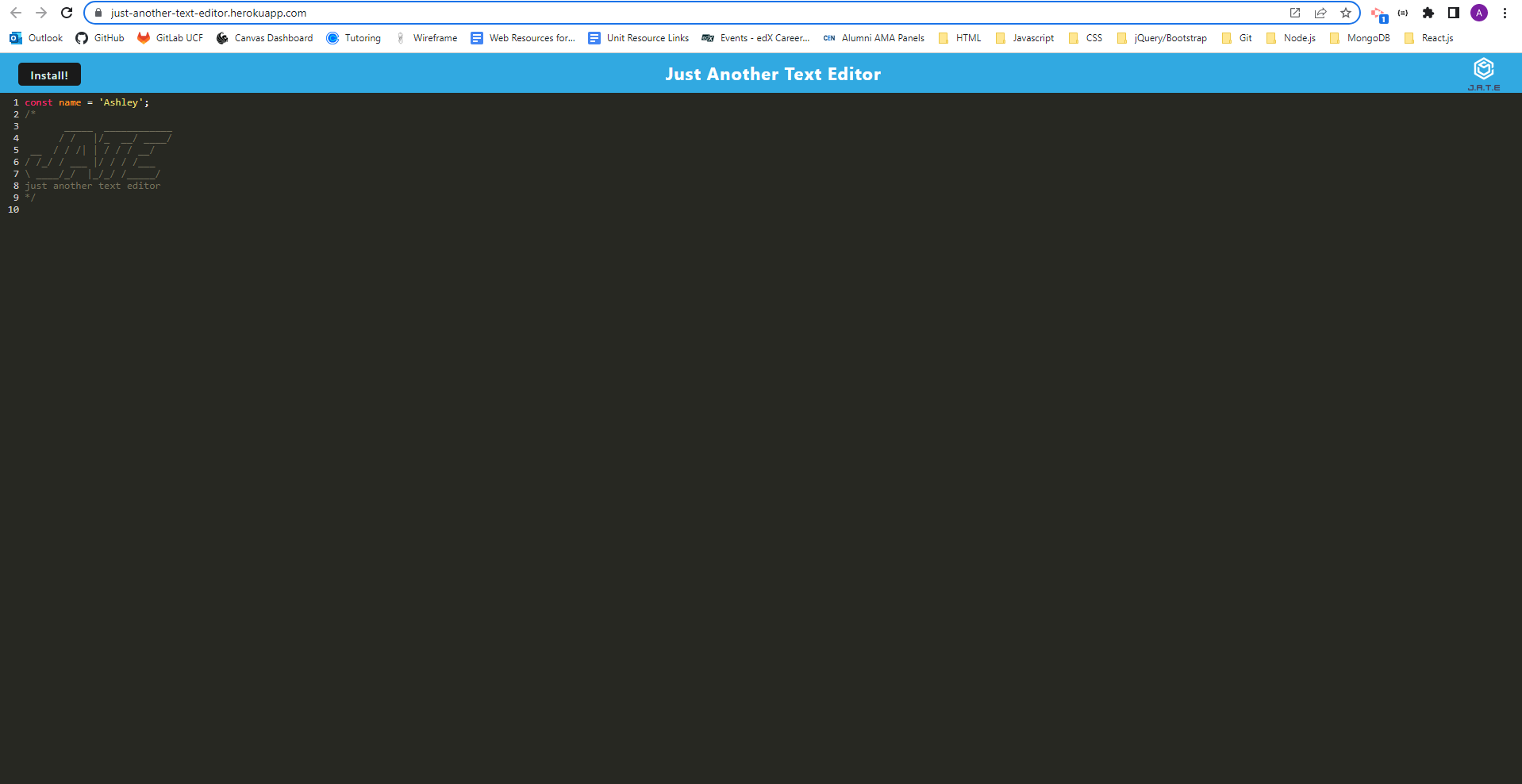Image resolution: width=1522 pixels, height=784 pixels.
Task: Expand the jQuery/Bootstrap bookmark folder
Action: pyautogui.click(x=1162, y=37)
